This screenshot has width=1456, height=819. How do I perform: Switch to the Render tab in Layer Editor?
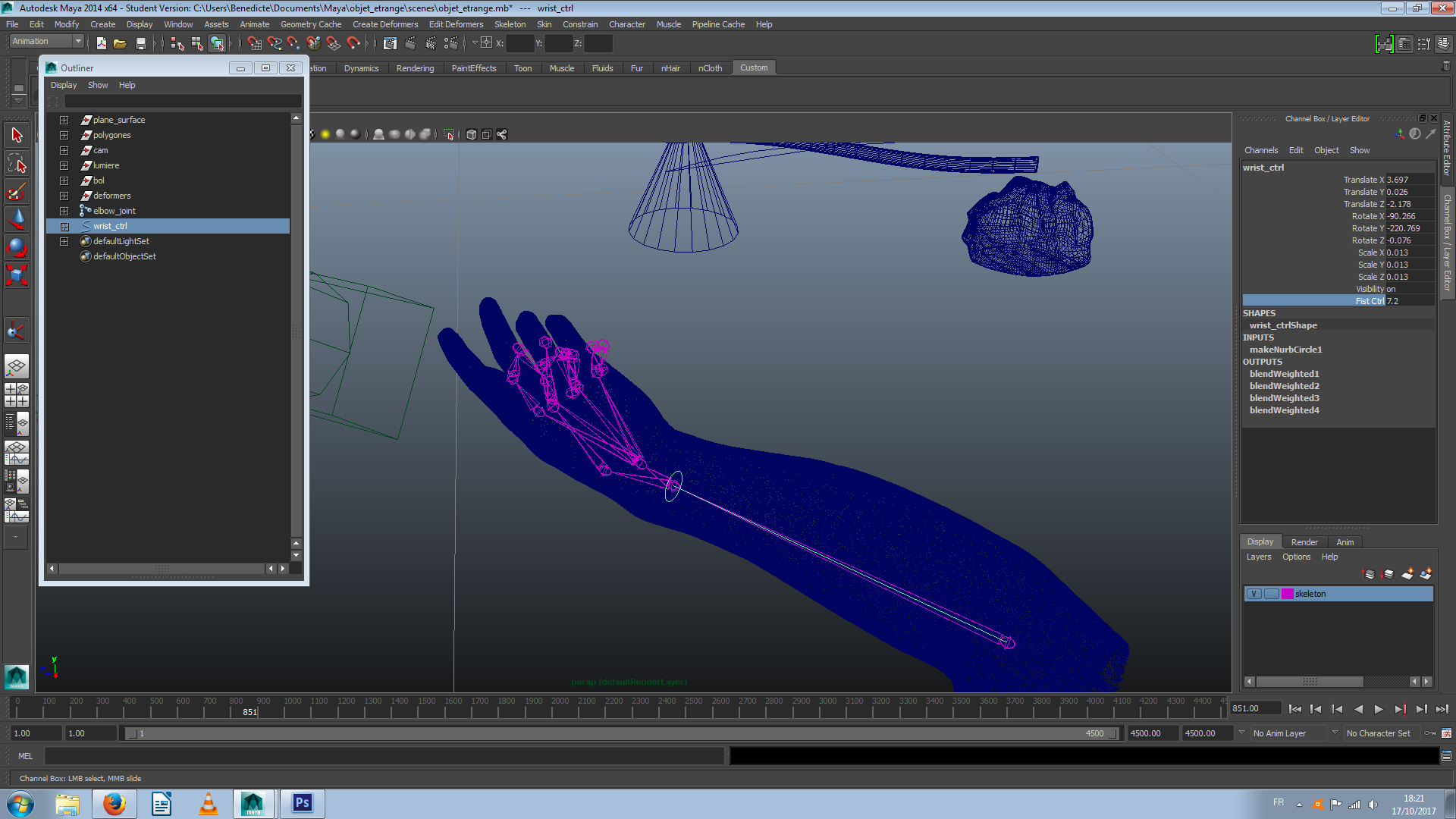1304,541
